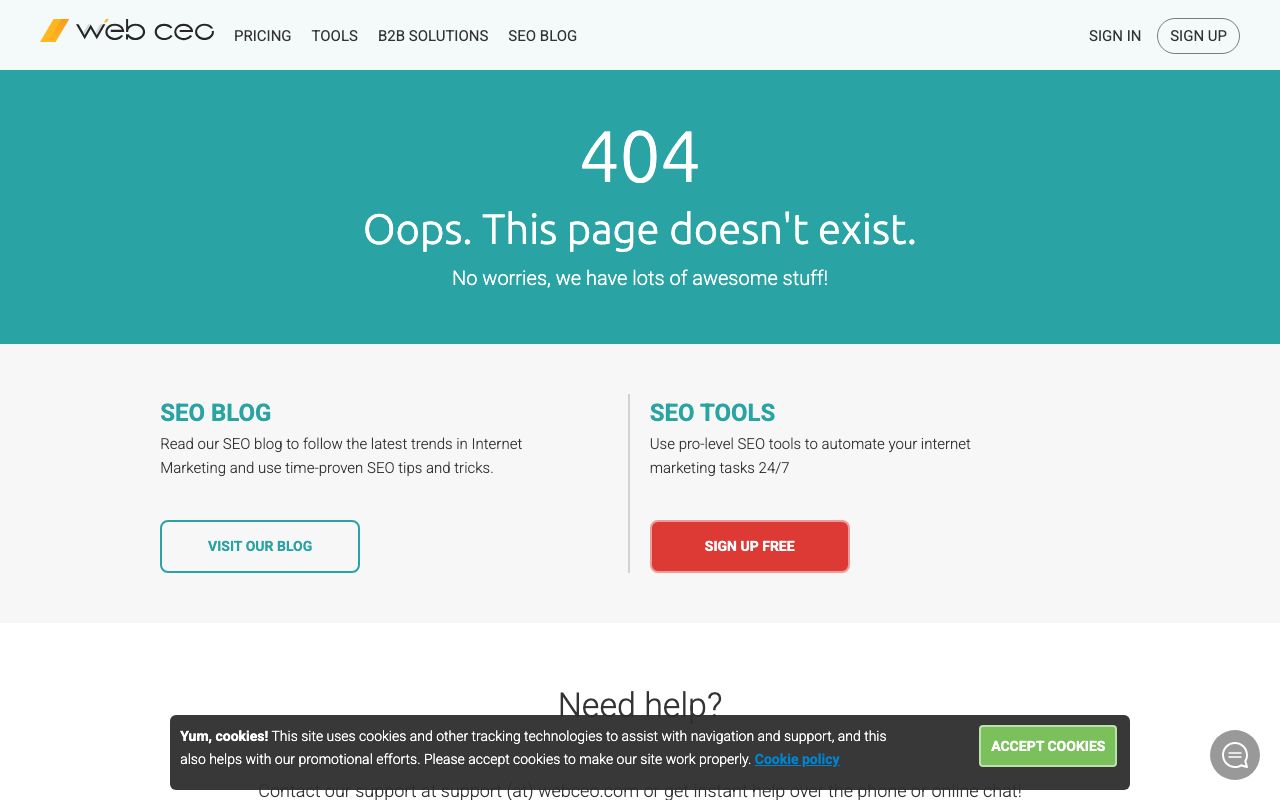Image resolution: width=1280 pixels, height=800 pixels.
Task: Click the Web CEO logo
Action: click(127, 31)
